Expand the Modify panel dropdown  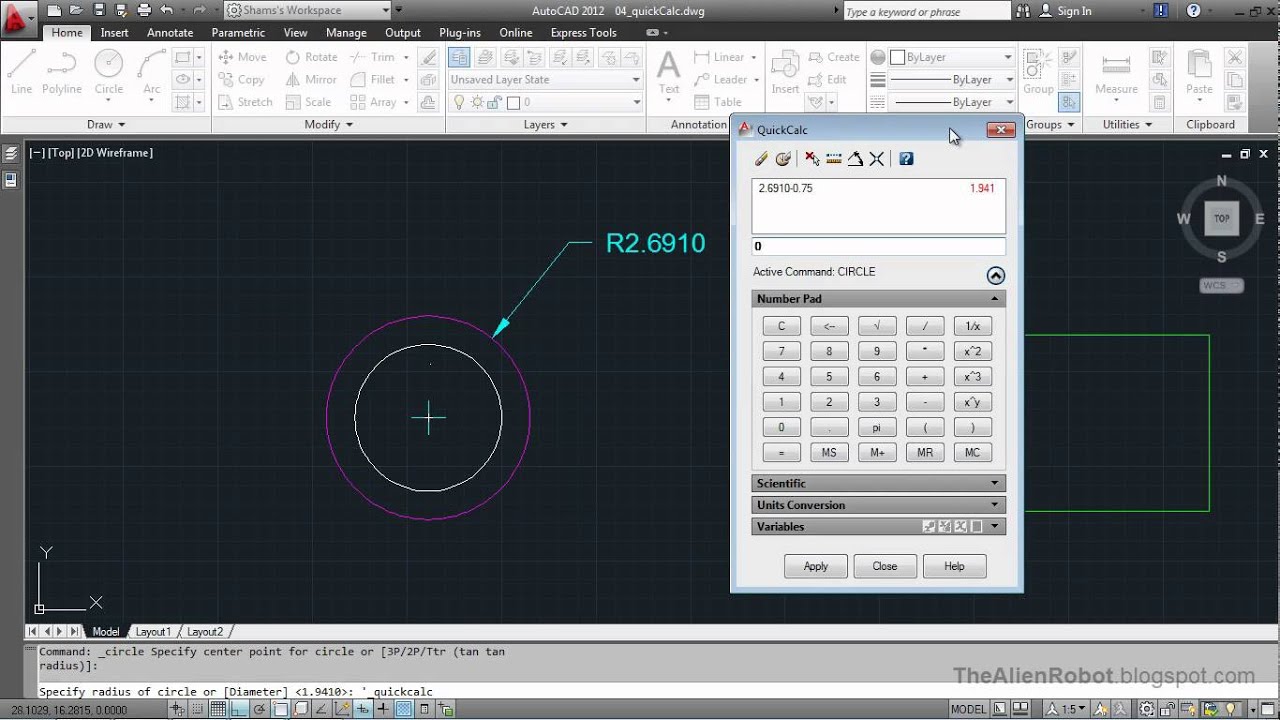click(x=329, y=124)
